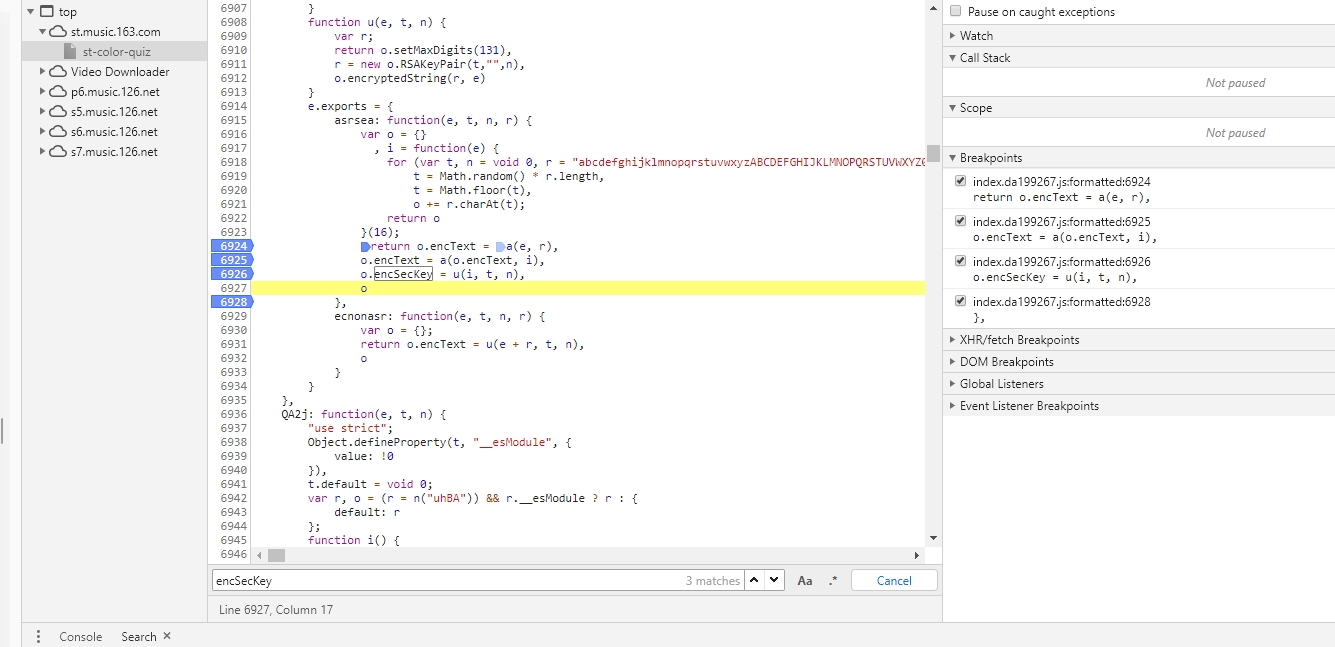Expand the s5.music.126.net tree node
The width and height of the screenshot is (1335, 647).
click(x=43, y=112)
